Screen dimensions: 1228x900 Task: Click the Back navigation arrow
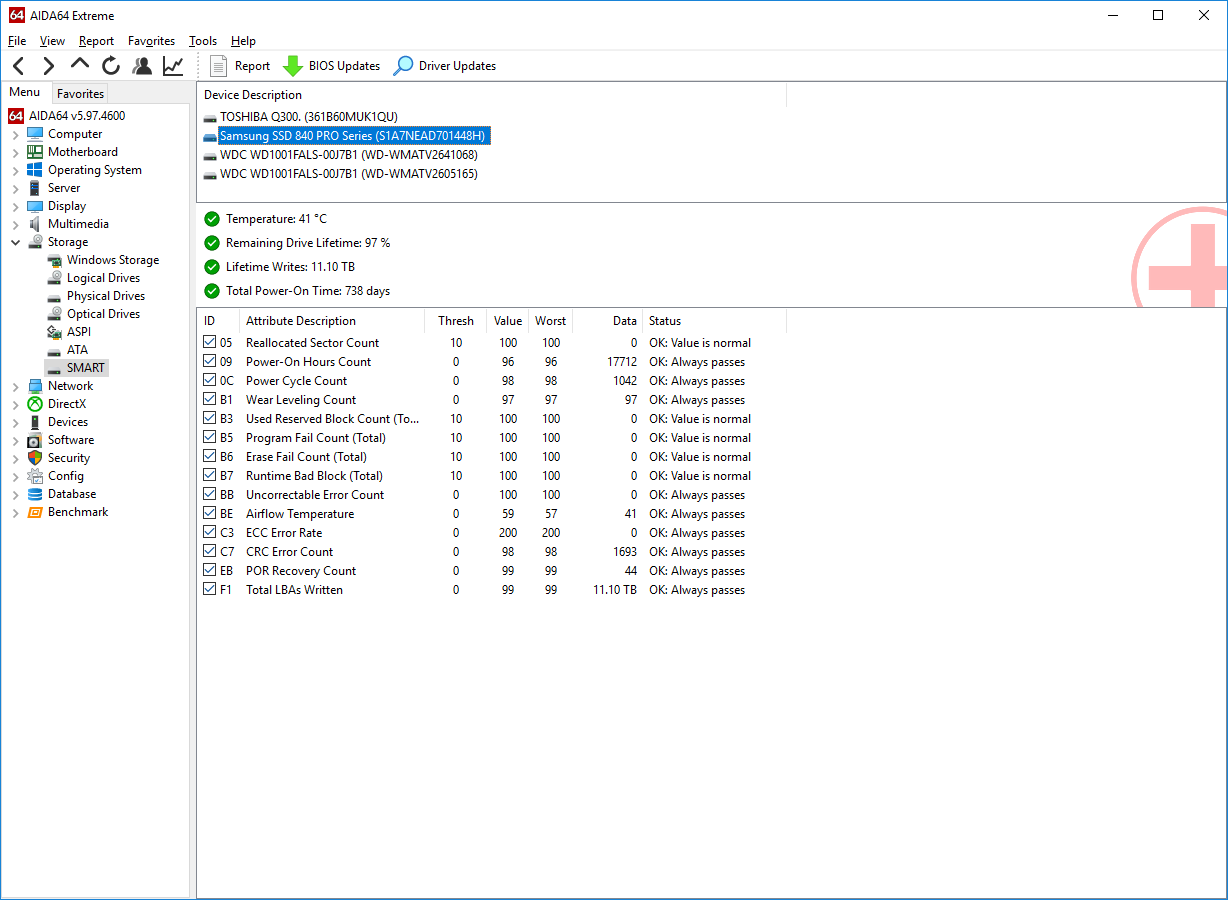pyautogui.click(x=19, y=66)
